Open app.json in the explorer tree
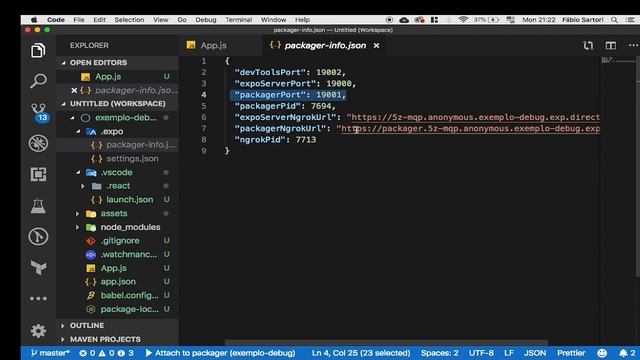This screenshot has width=640, height=360. pyautogui.click(x=117, y=282)
